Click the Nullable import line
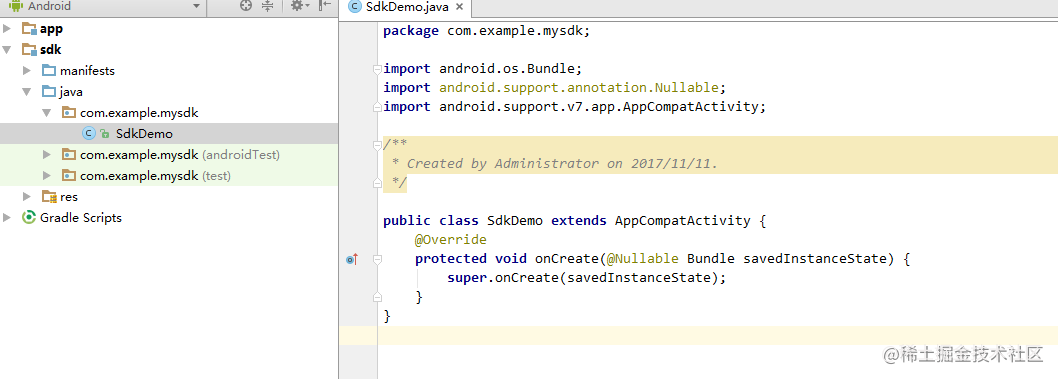Screen dimensions: 1058x379 [555, 88]
